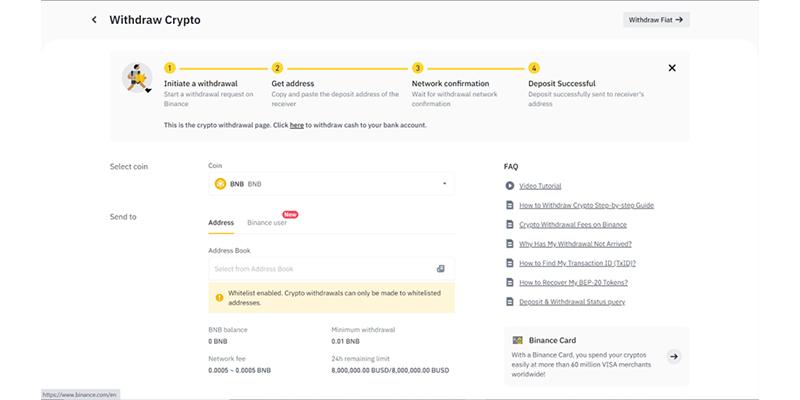Follow the 'here' link to withdraw cash

click(296, 125)
